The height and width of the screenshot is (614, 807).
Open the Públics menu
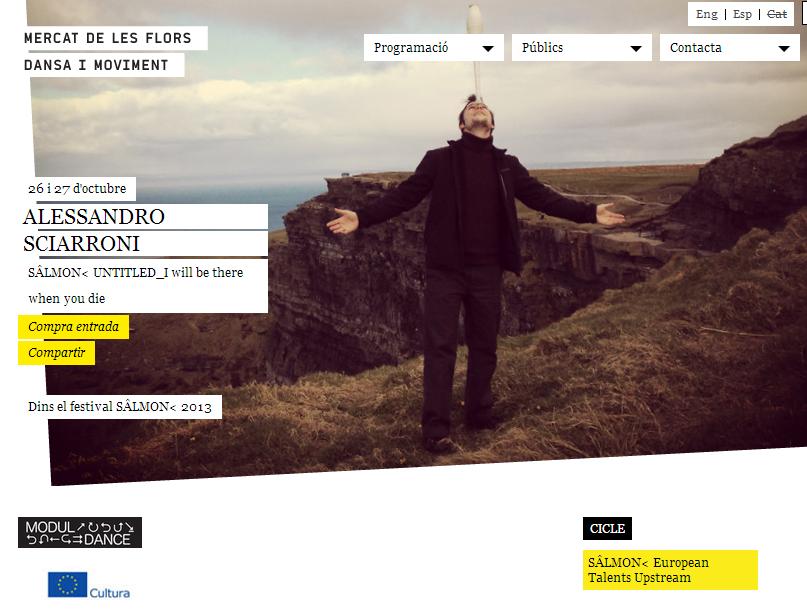(x=582, y=48)
